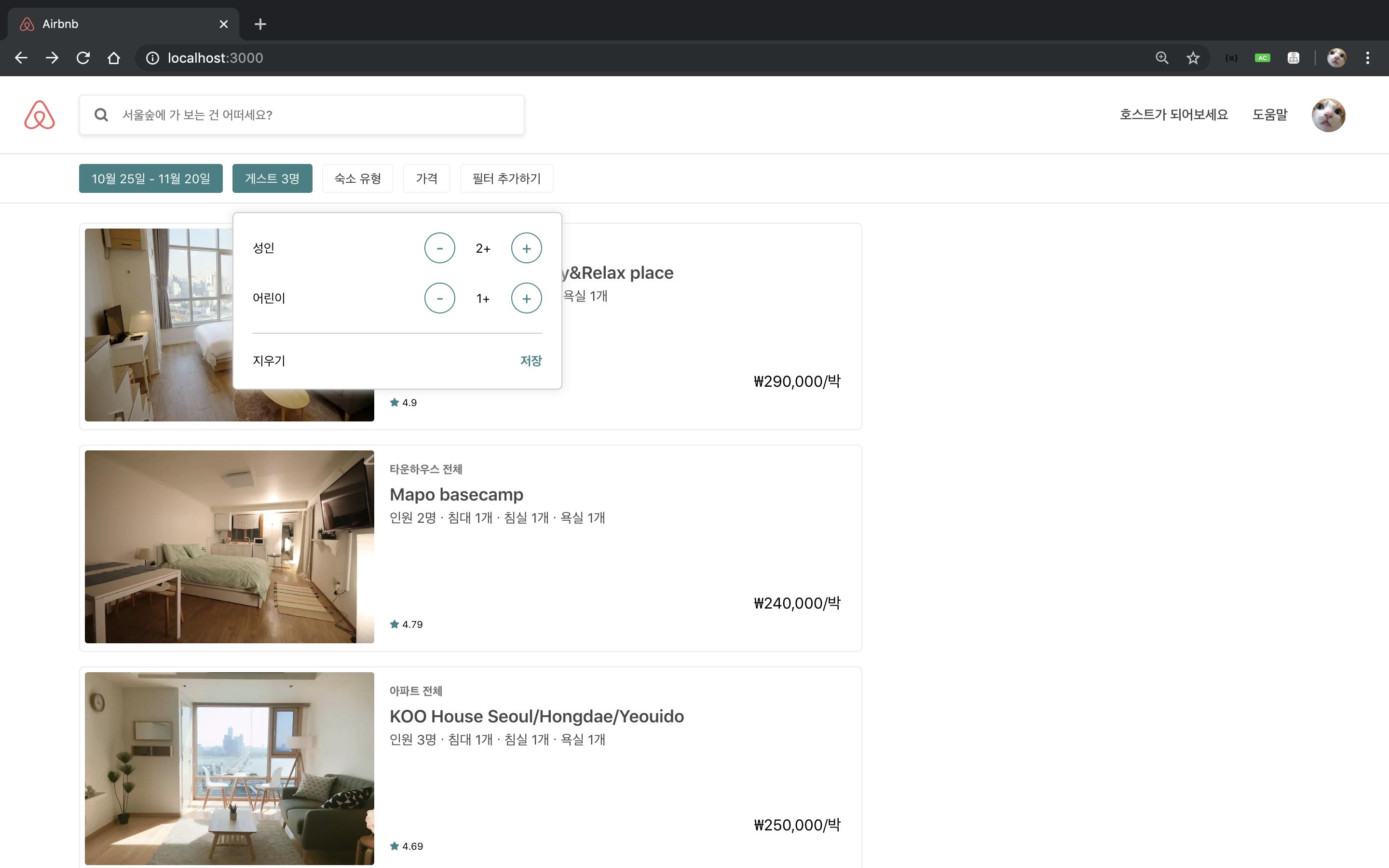
Task: Click the search magnifier icon
Action: pyautogui.click(x=101, y=115)
